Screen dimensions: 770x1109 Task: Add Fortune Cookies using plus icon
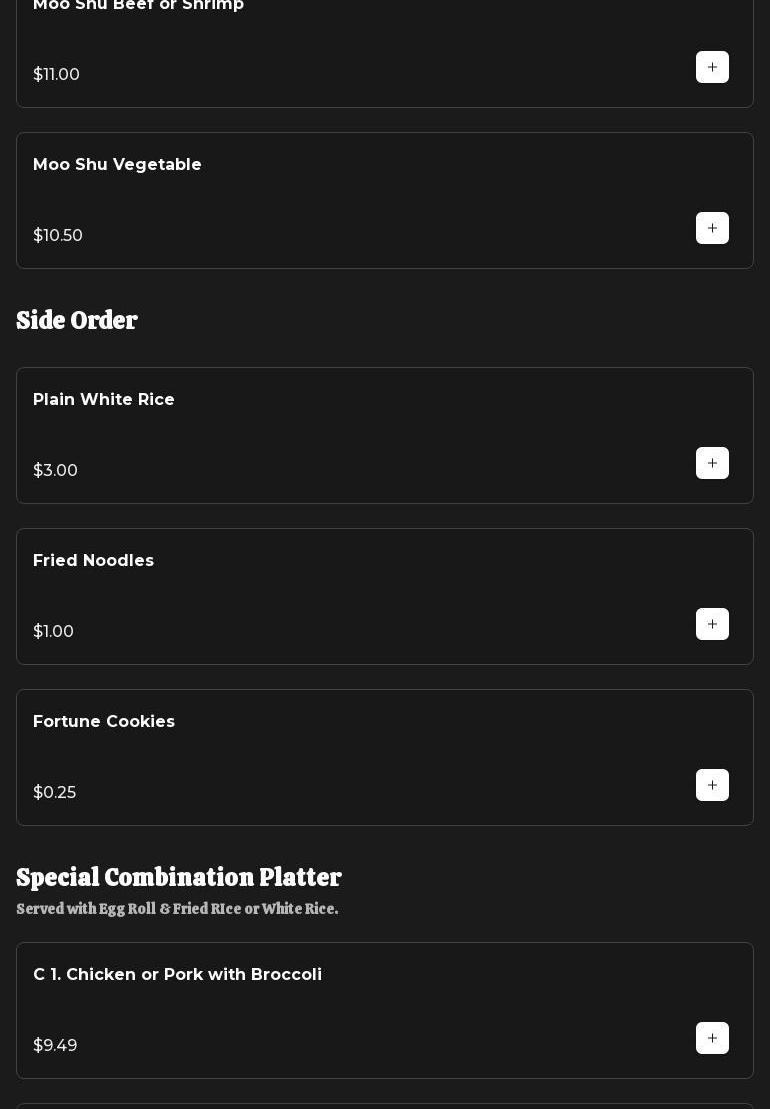[x=712, y=785]
